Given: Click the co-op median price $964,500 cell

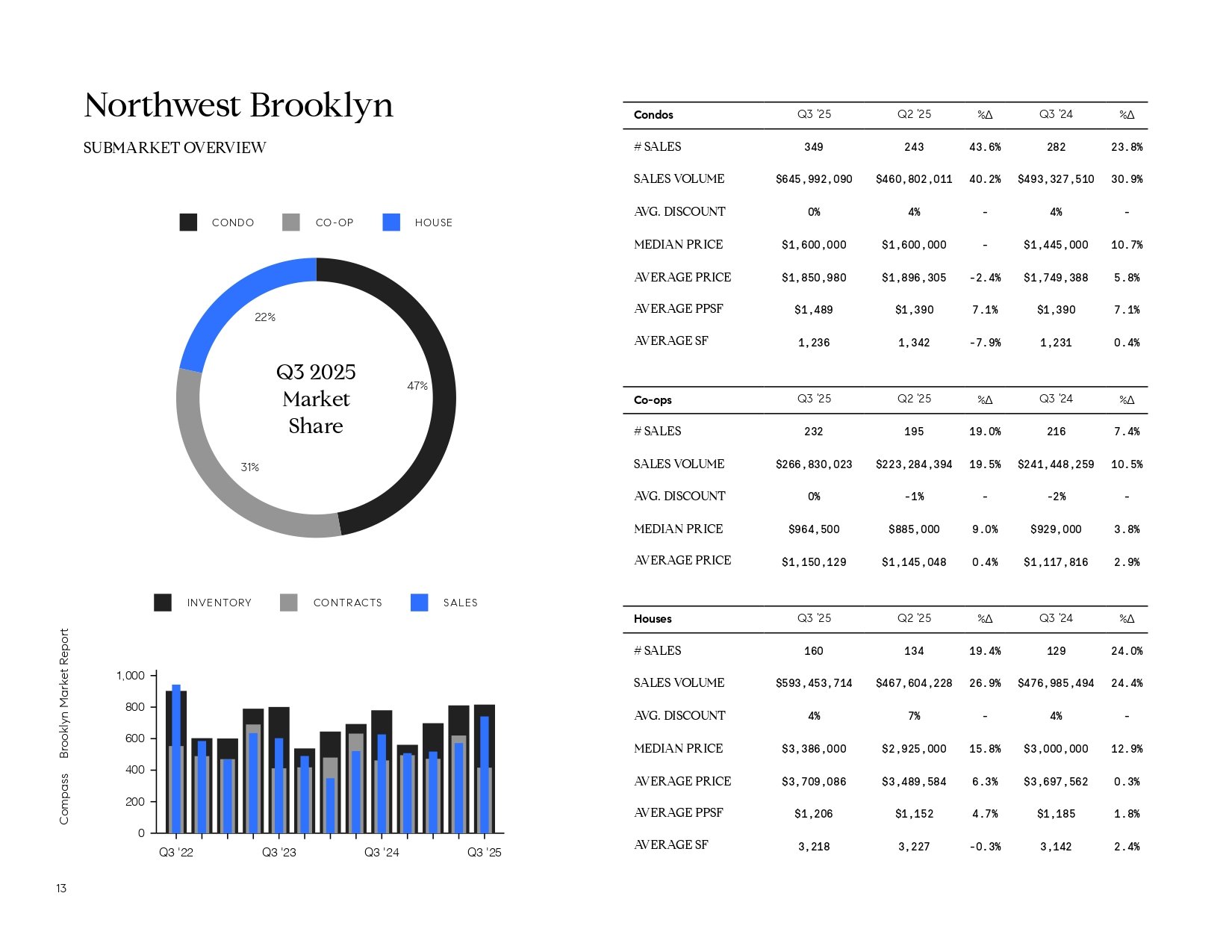Looking at the screenshot, I should tap(814, 529).
